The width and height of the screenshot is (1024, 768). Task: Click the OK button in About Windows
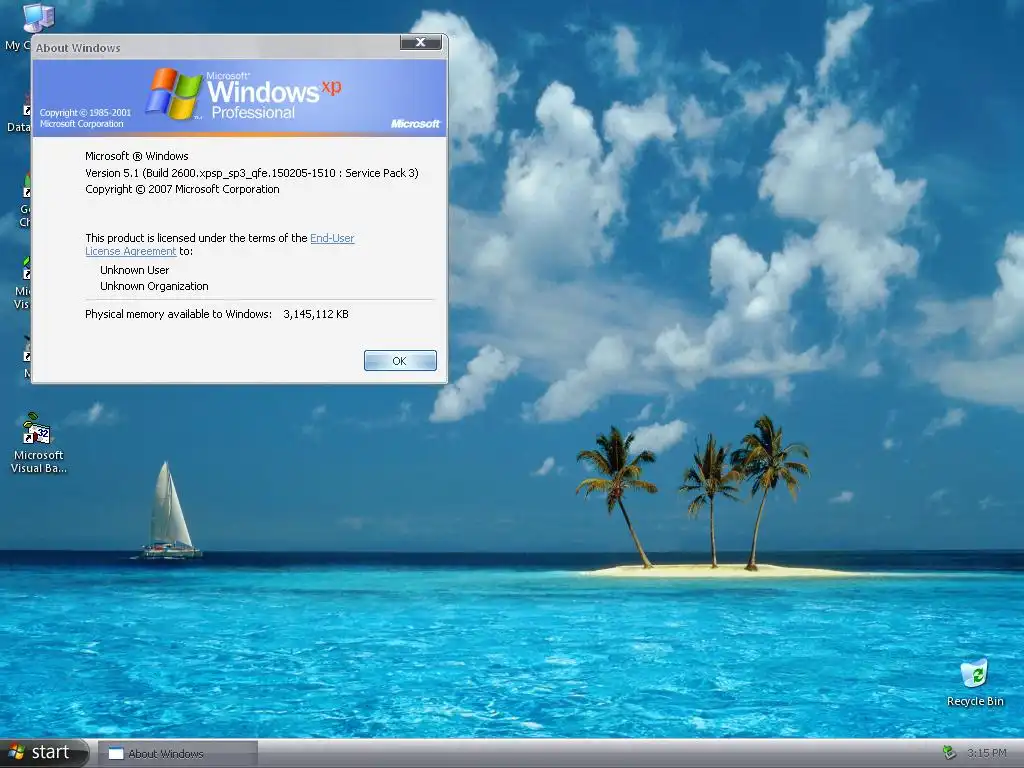[x=400, y=360]
